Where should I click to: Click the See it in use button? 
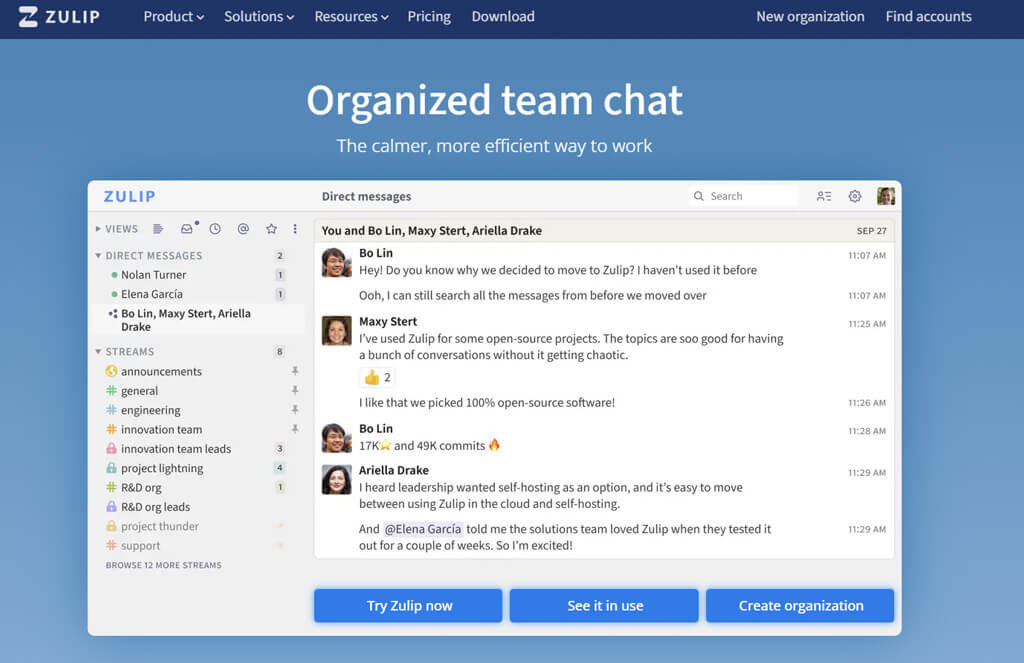[604, 606]
